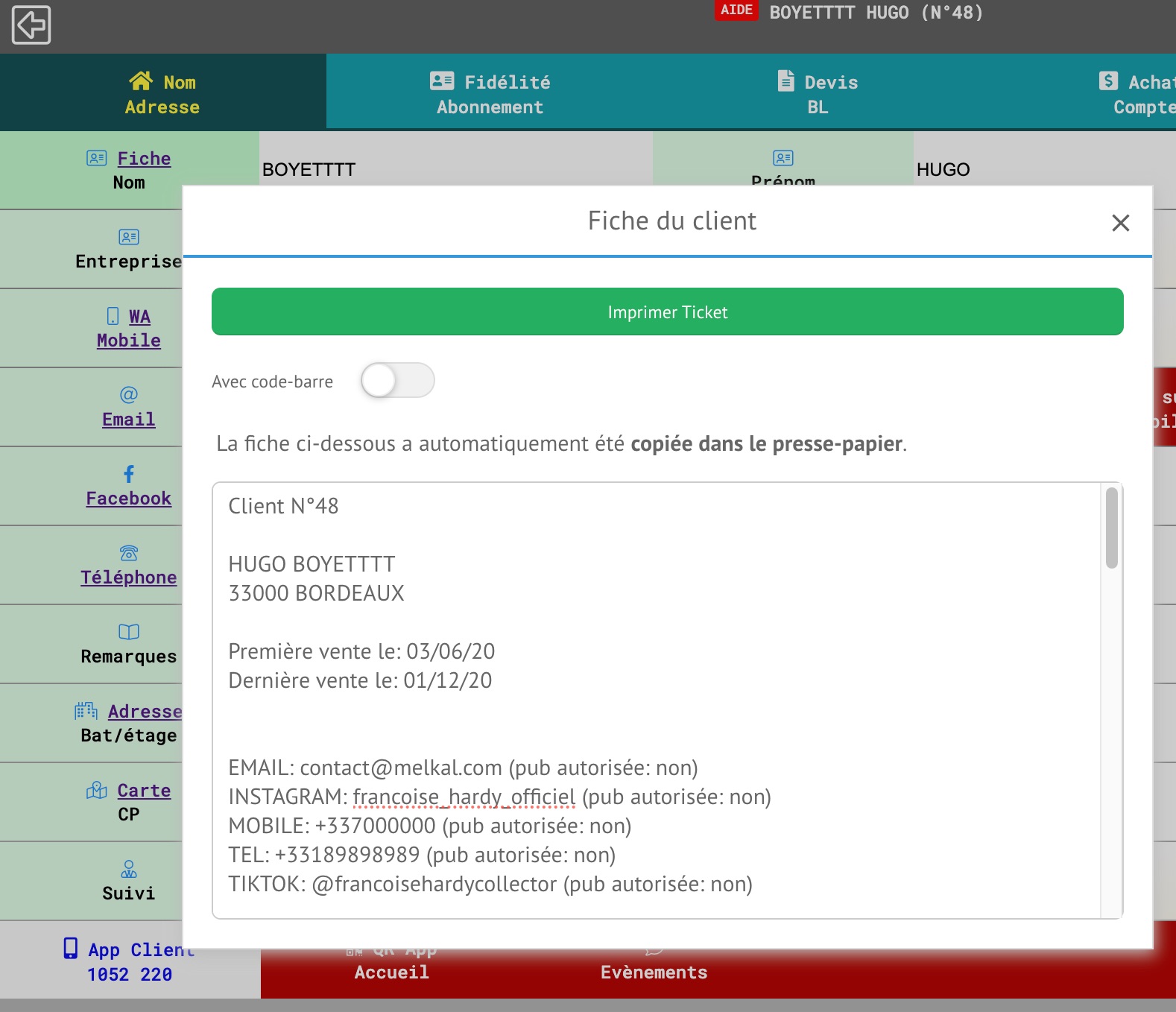Switch to the Fidélité Abonnement tab
The image size is (1176, 1012).
pos(490,94)
